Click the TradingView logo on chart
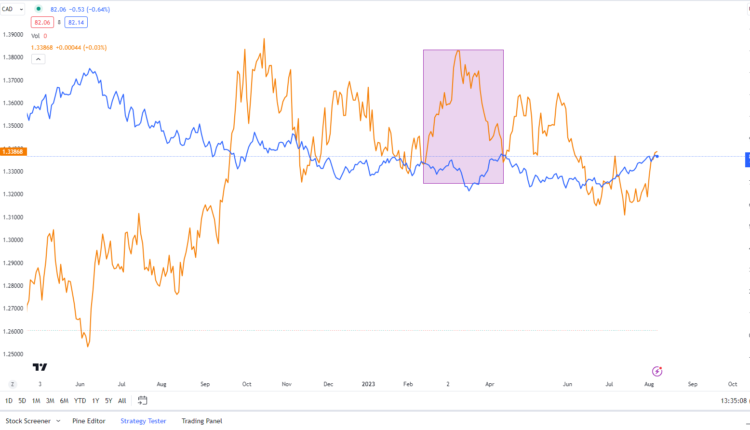 [x=40, y=367]
